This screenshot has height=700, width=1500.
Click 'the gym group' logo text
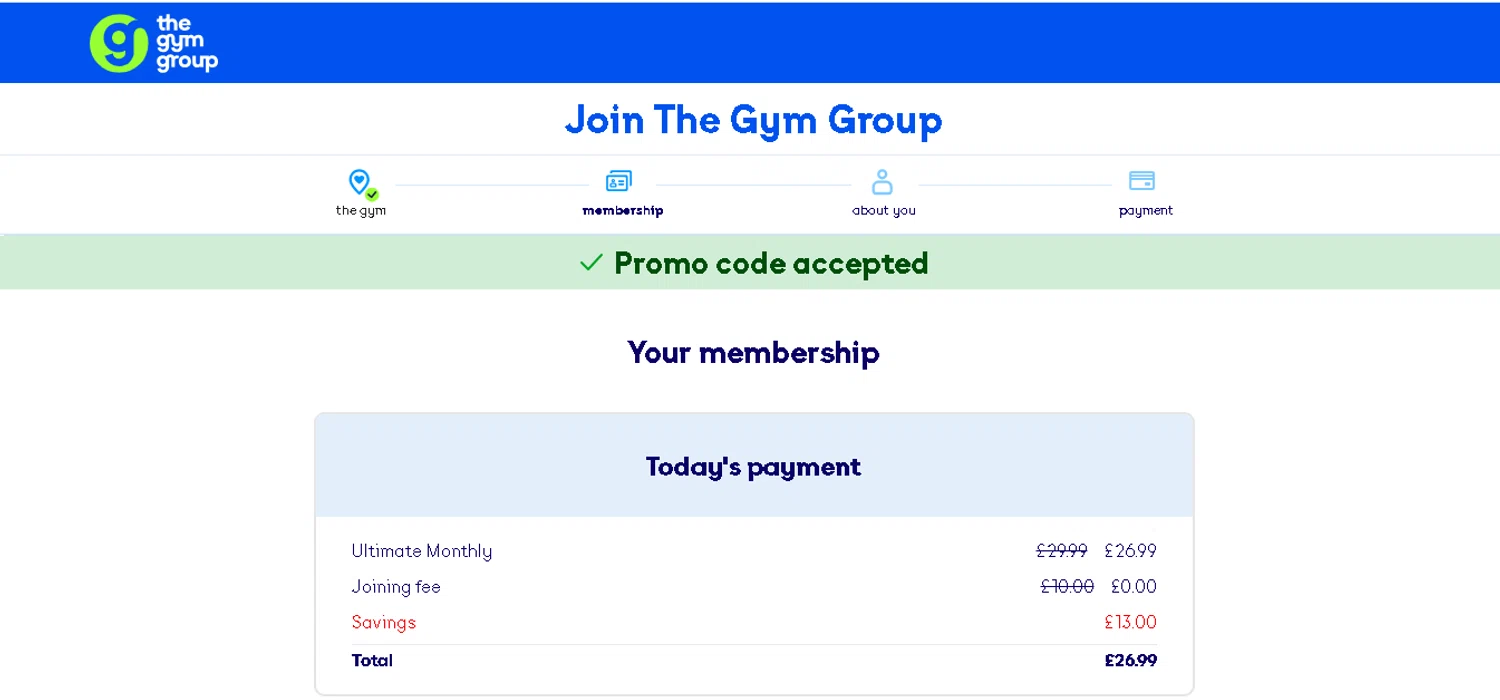pos(186,44)
